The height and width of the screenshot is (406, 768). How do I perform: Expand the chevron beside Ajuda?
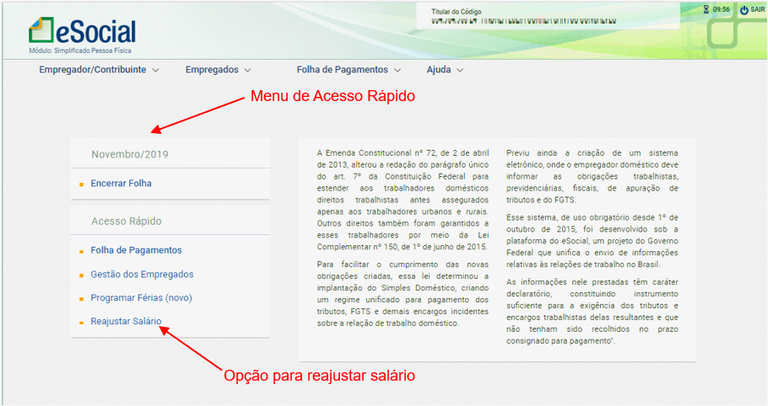[x=460, y=71]
